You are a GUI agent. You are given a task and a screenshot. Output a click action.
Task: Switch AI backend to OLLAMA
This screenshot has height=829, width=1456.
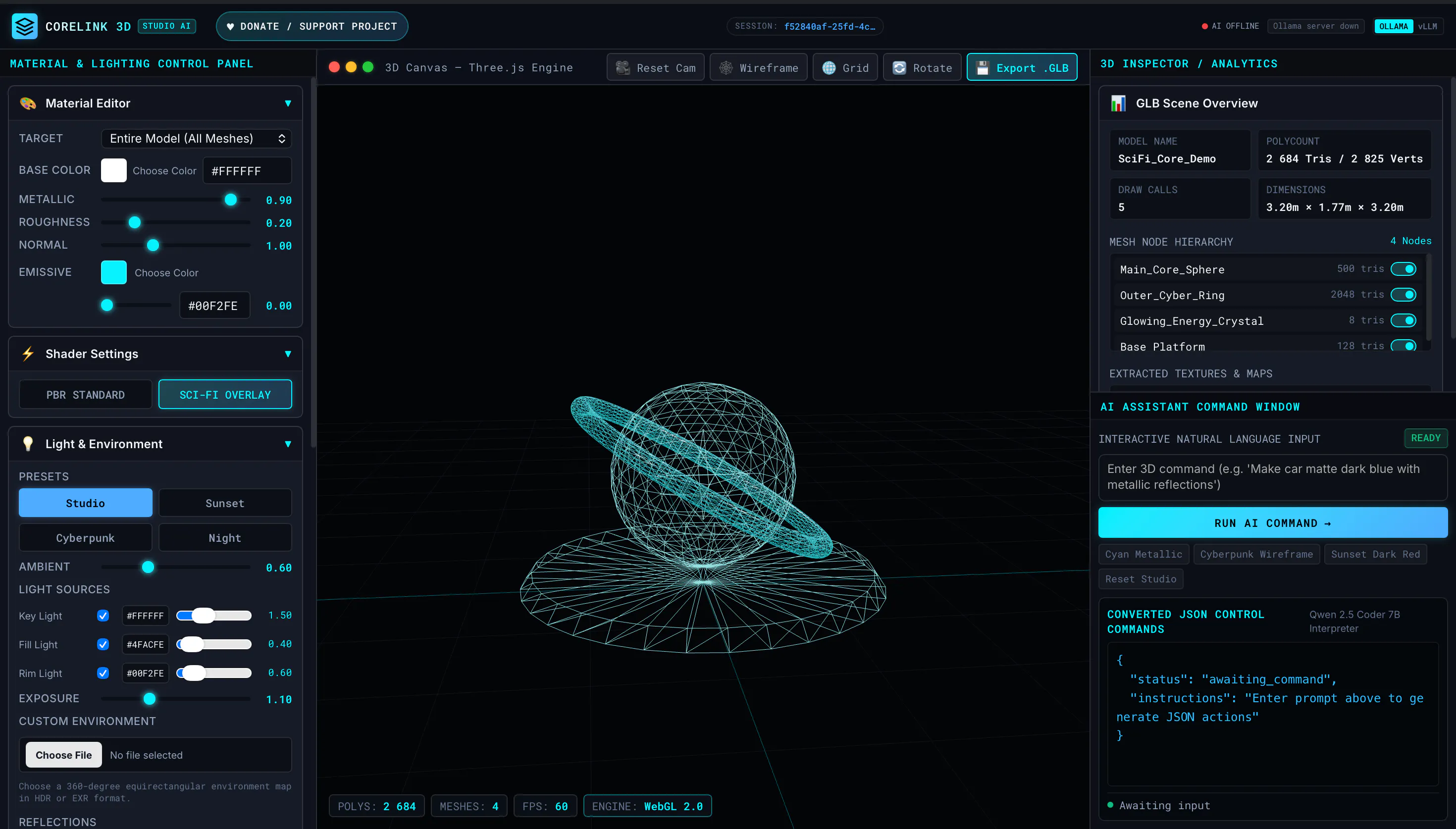click(x=1393, y=26)
